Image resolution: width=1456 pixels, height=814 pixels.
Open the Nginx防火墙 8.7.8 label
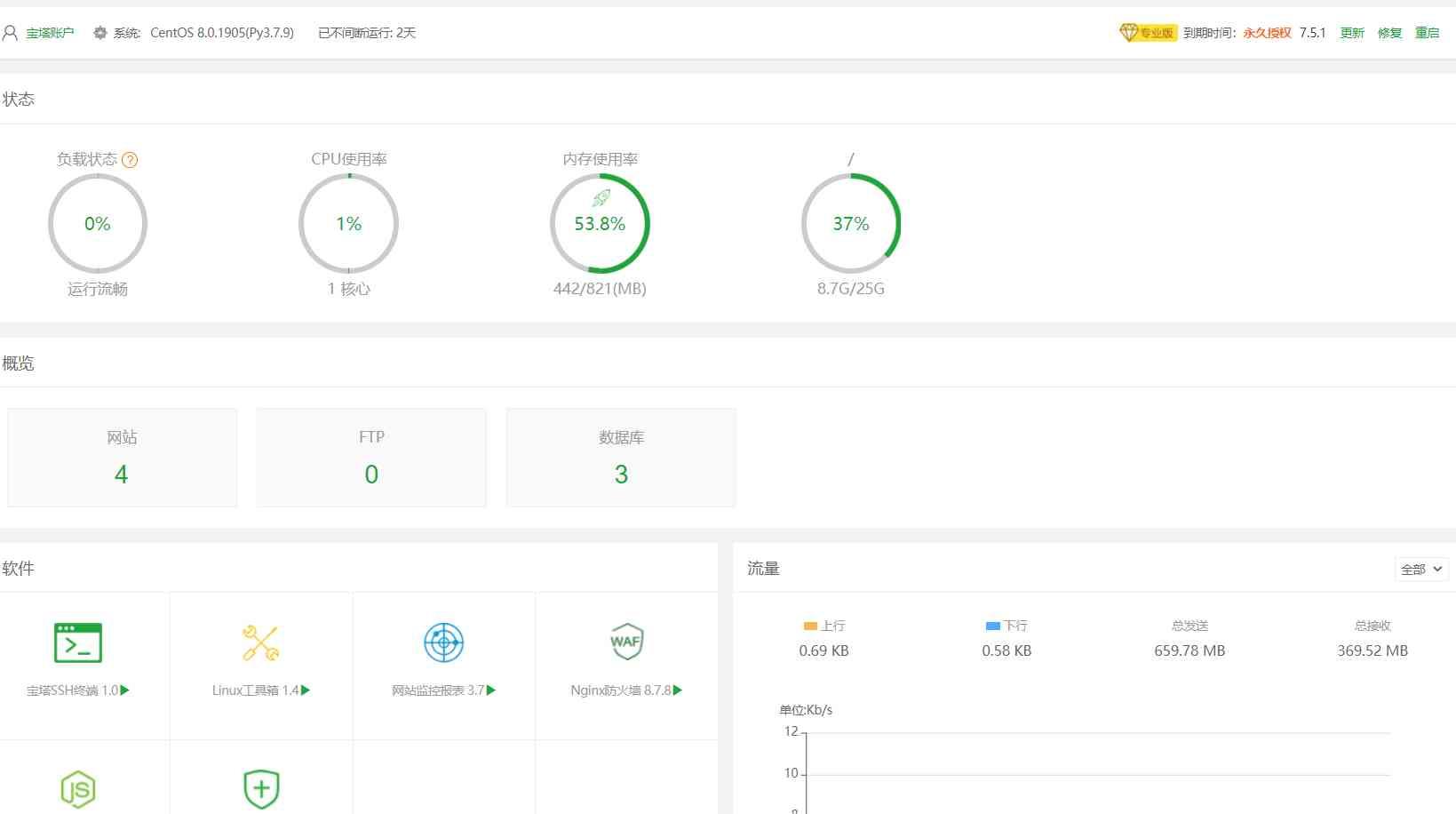click(621, 690)
